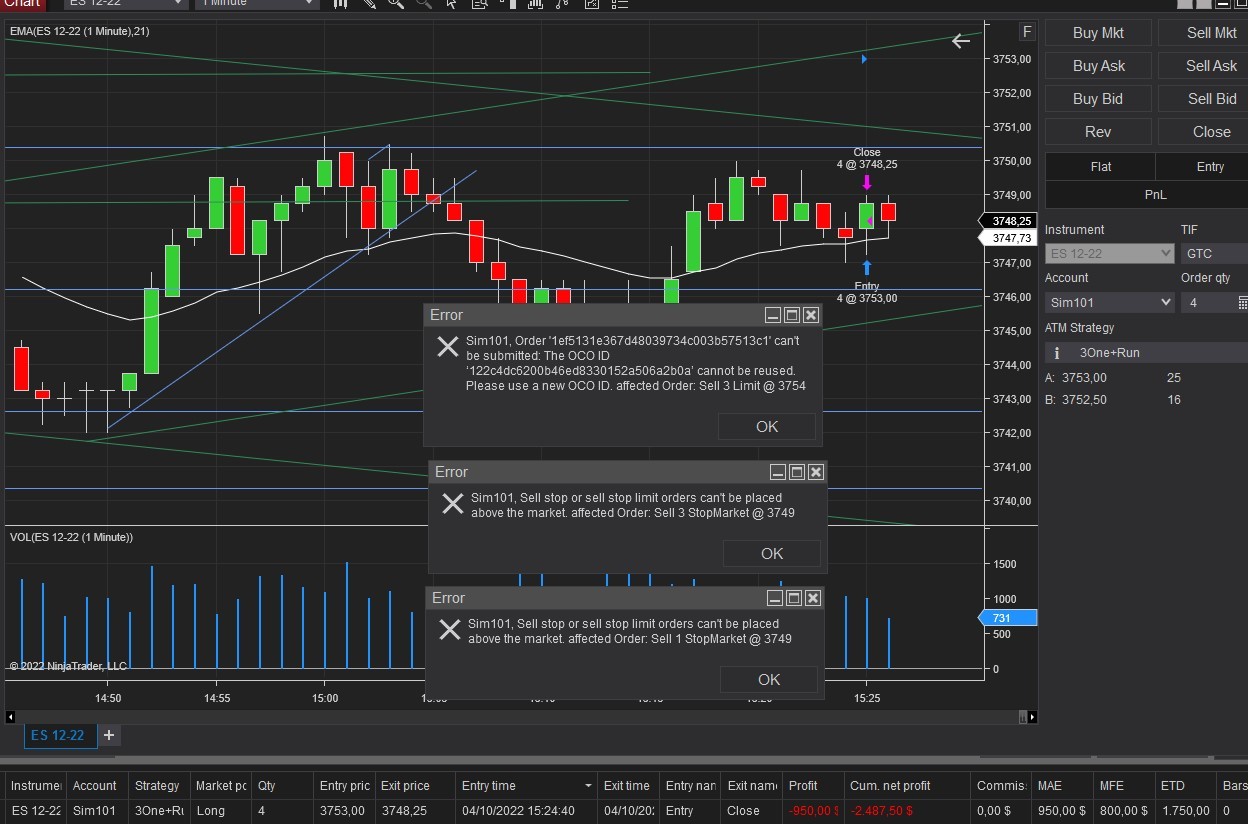This screenshot has width=1248, height=824.
Task: Click the back arrow icon on chart
Action: click(961, 41)
